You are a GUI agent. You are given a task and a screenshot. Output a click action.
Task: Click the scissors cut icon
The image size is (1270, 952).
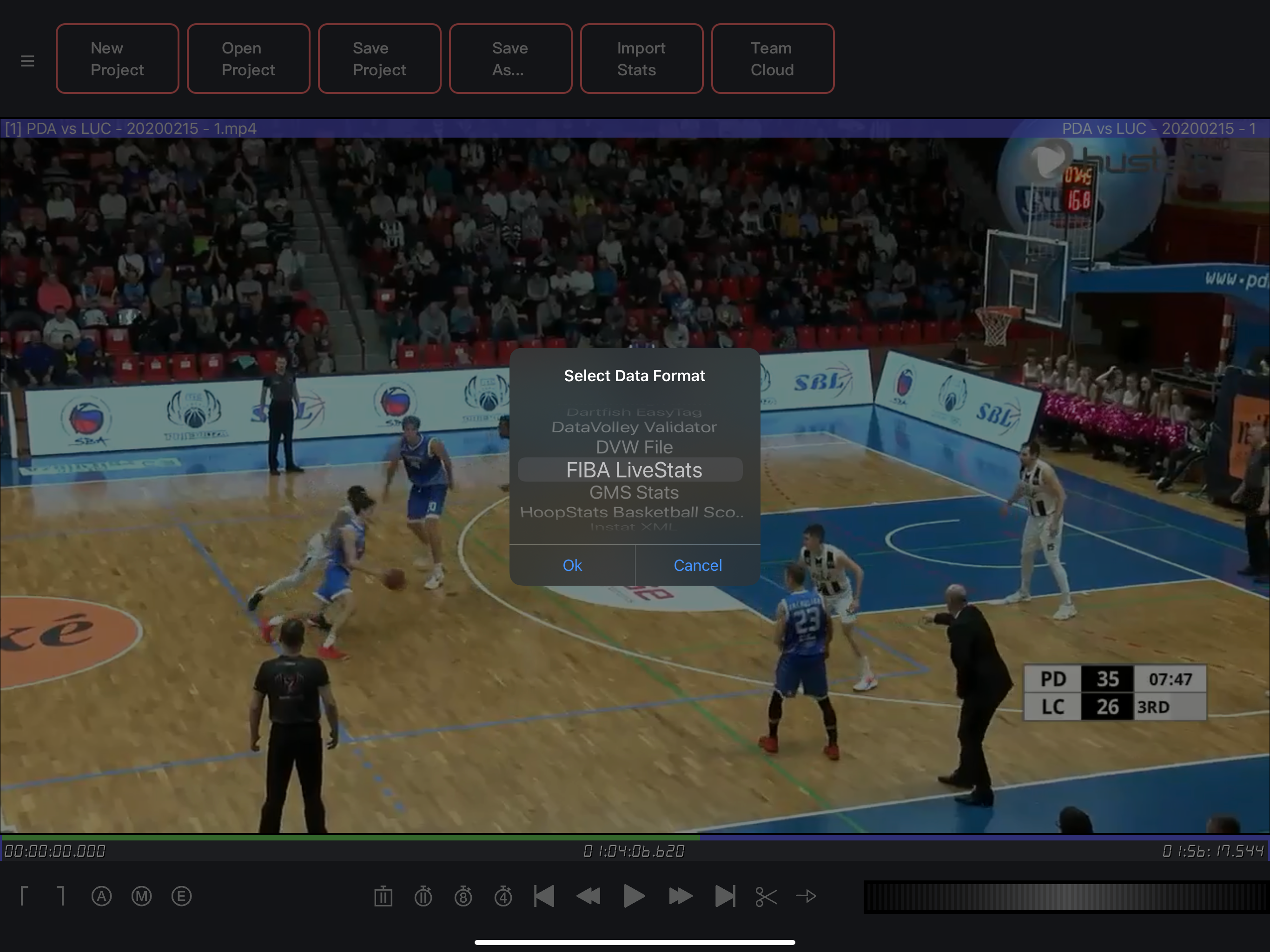[x=765, y=896]
